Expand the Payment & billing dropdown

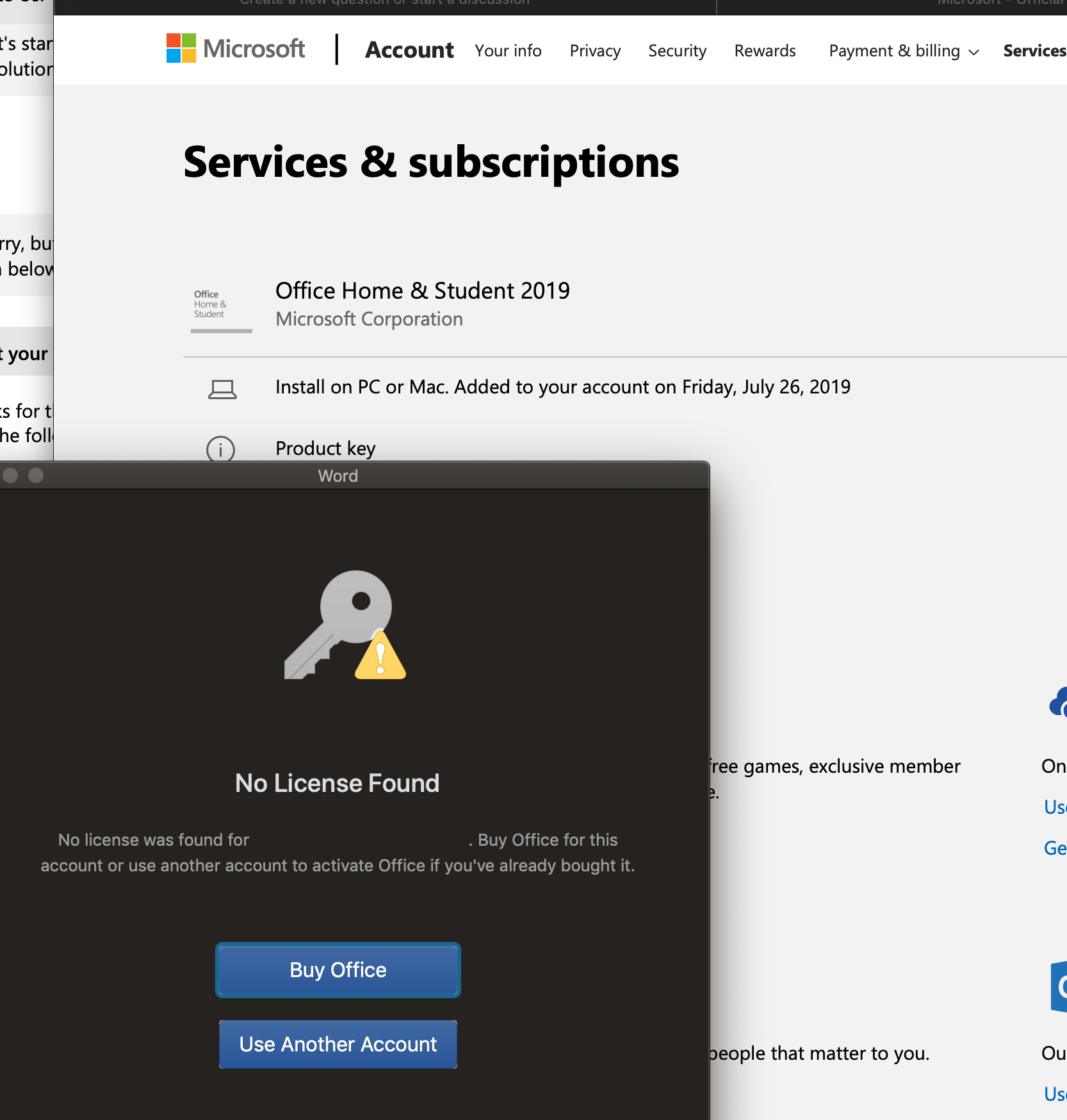904,51
